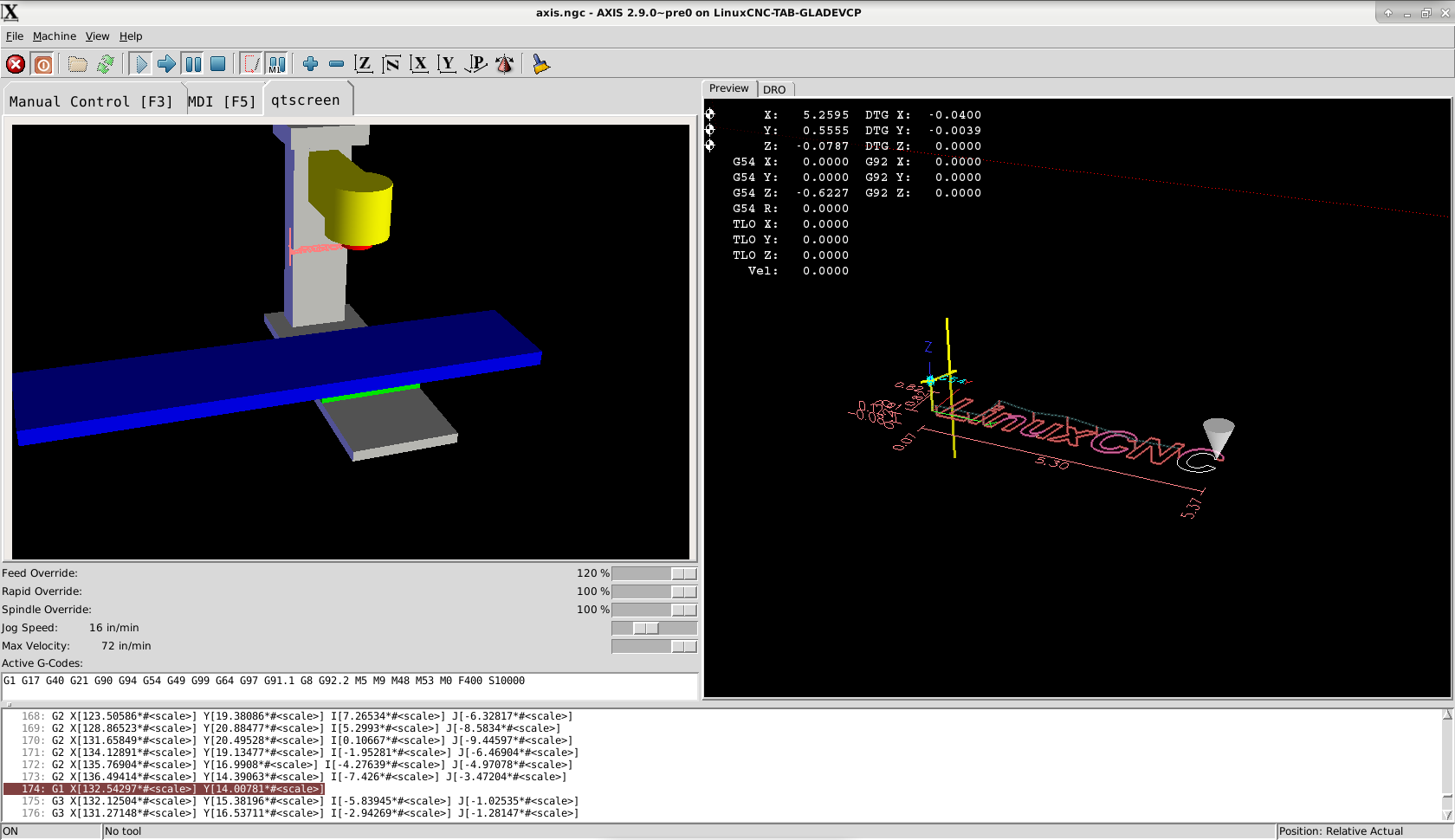The image size is (1455, 840).
Task: Click the G-code list scroll down arrow
Action: click(x=1447, y=815)
